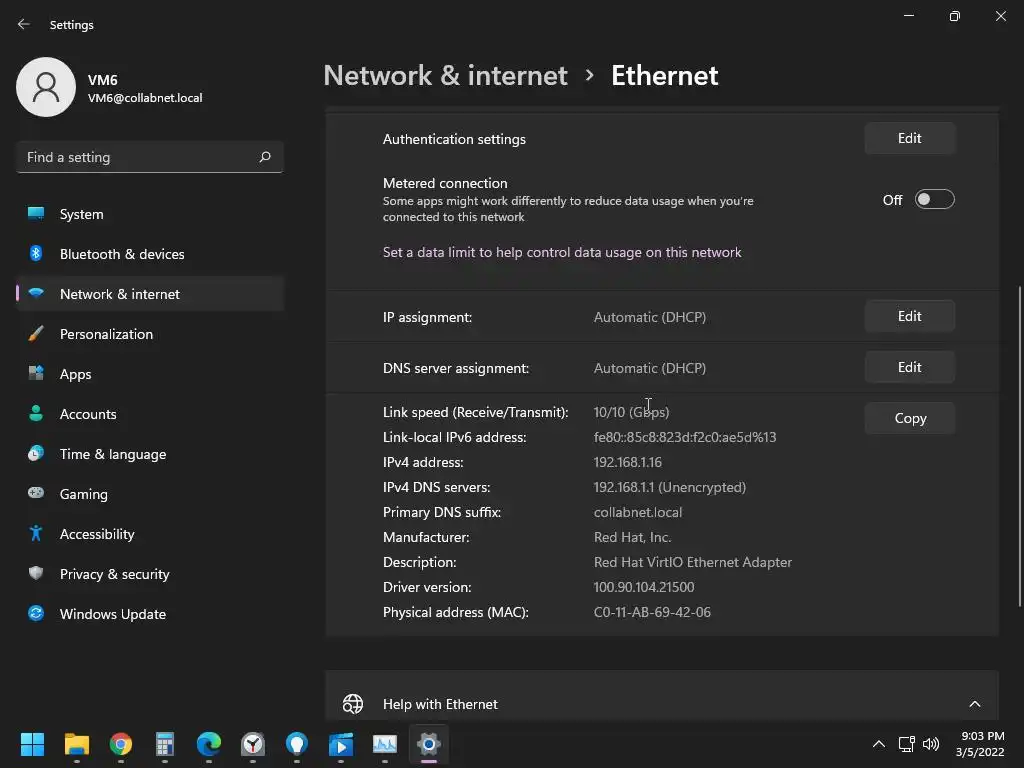Open the Accounts settings page
Screen dimensions: 1024x768
(88, 414)
